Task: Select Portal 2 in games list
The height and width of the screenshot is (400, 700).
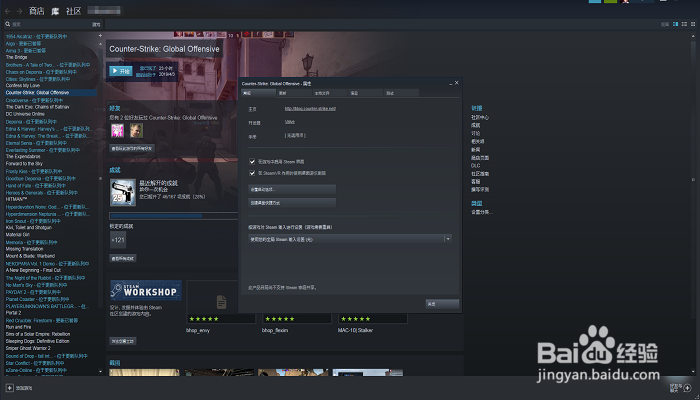Action: (13, 313)
